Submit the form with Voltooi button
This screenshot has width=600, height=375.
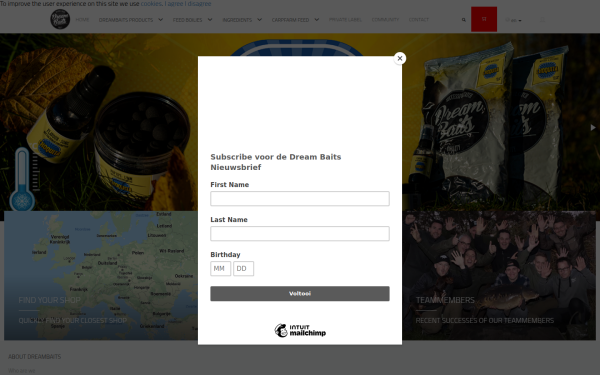point(300,293)
